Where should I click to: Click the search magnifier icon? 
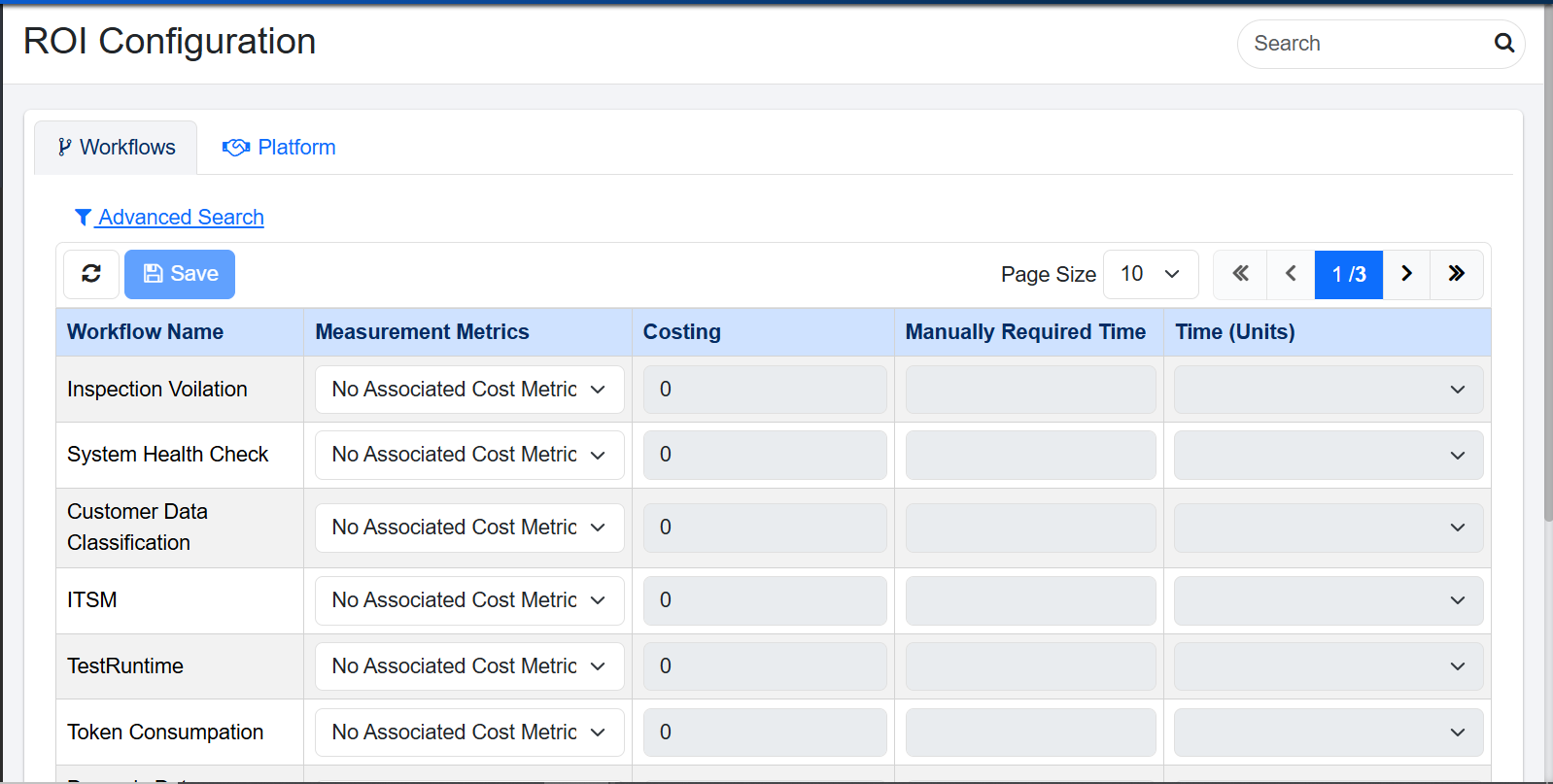[1503, 43]
